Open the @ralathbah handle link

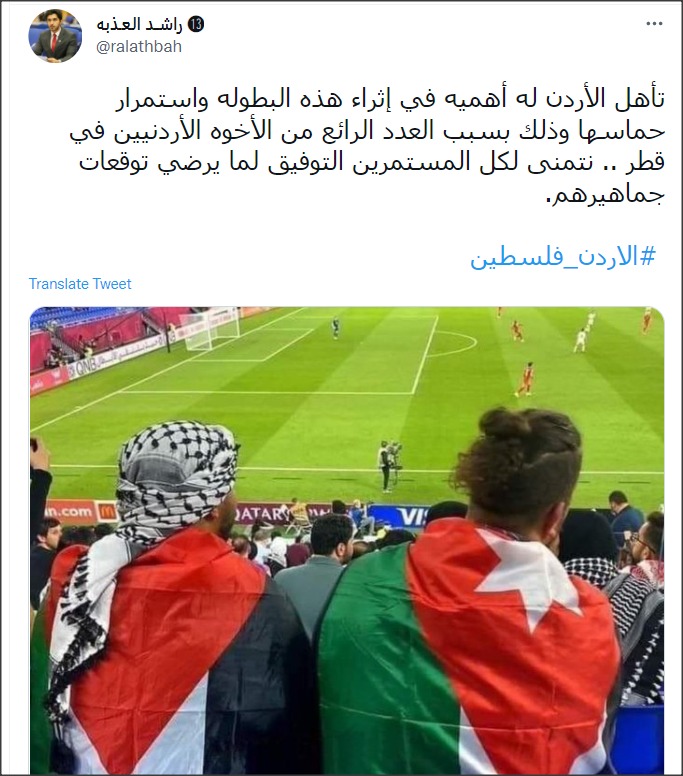point(139,47)
